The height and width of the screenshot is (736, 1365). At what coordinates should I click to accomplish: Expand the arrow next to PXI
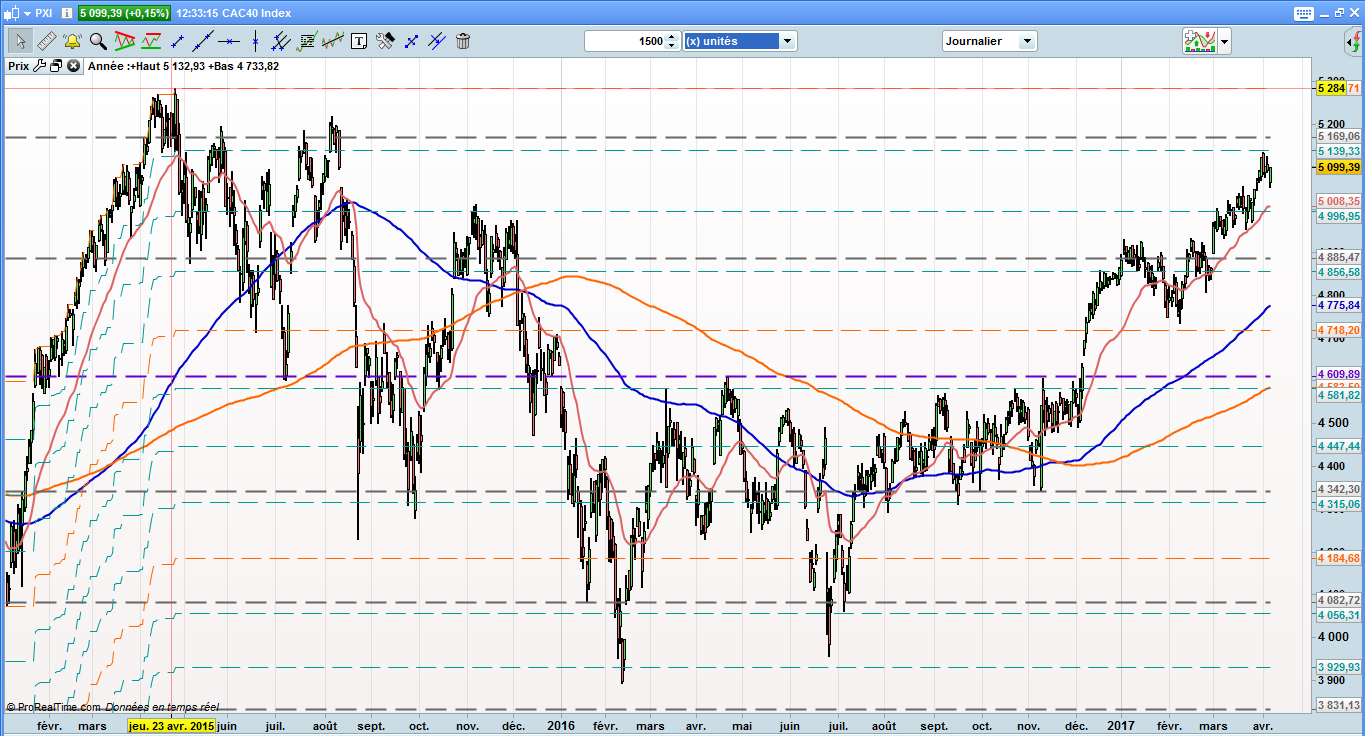[27, 14]
